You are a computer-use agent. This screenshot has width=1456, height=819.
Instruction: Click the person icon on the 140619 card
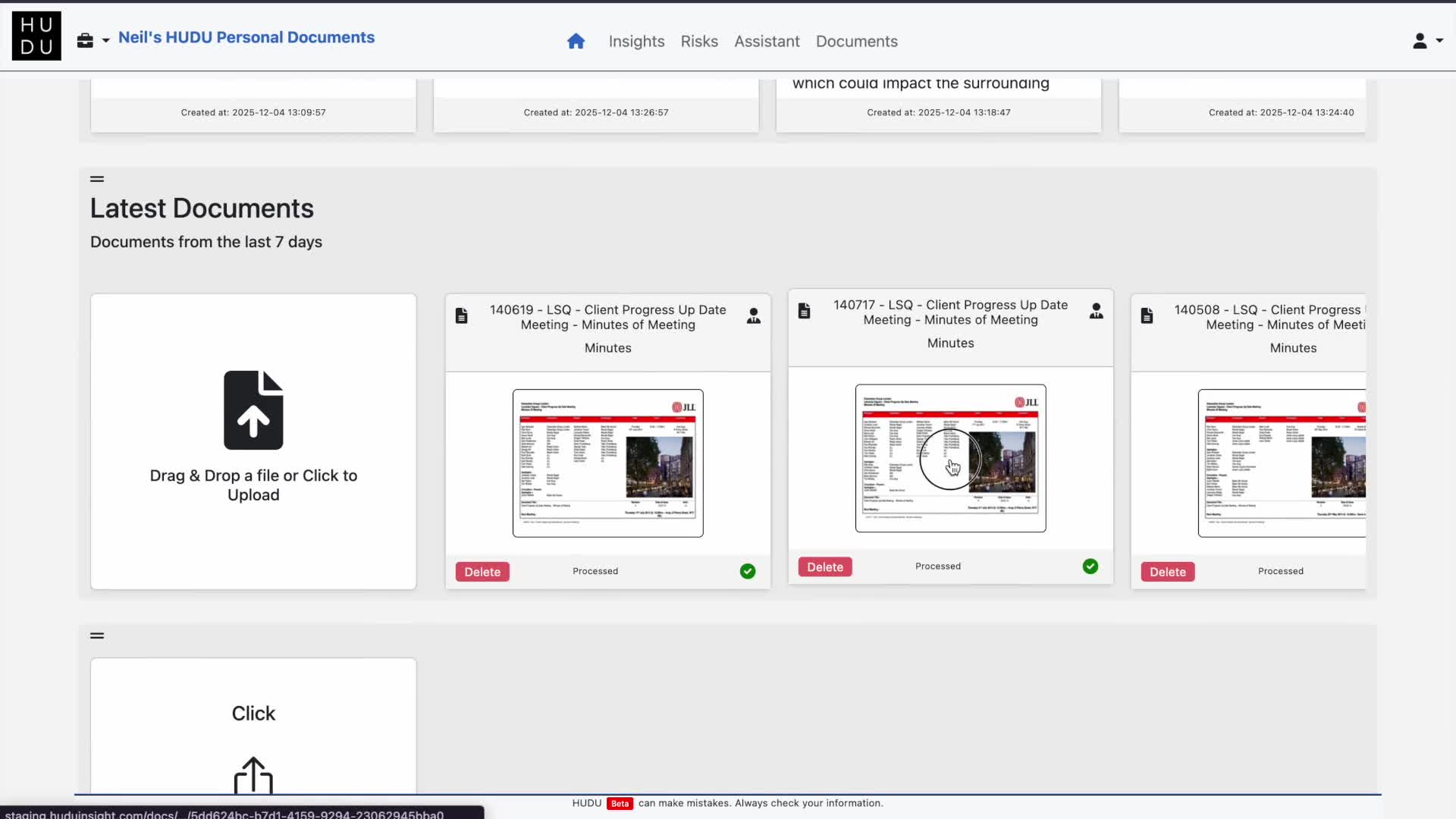[x=753, y=316]
